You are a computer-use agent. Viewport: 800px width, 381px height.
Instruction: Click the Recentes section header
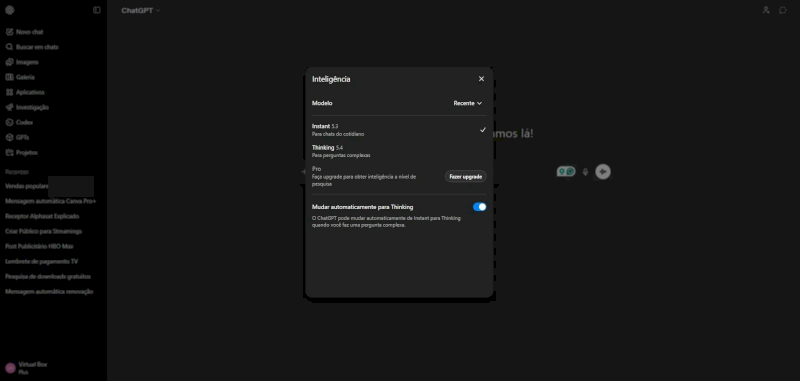click(x=17, y=172)
